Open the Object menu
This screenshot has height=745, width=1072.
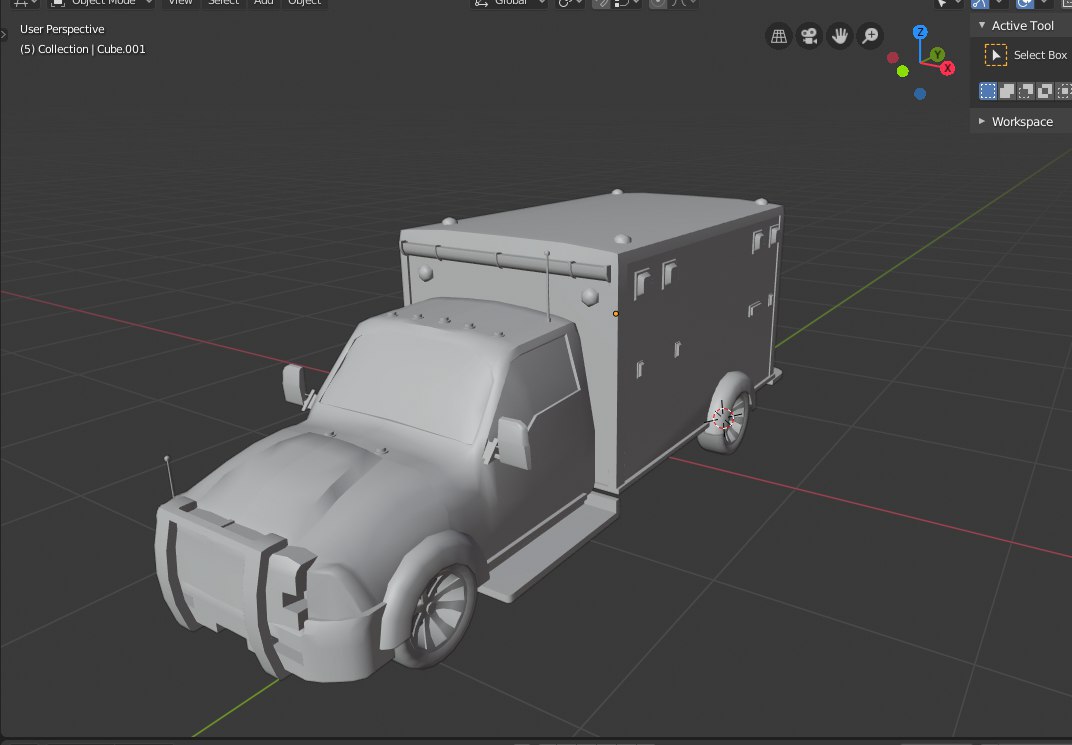point(304,3)
